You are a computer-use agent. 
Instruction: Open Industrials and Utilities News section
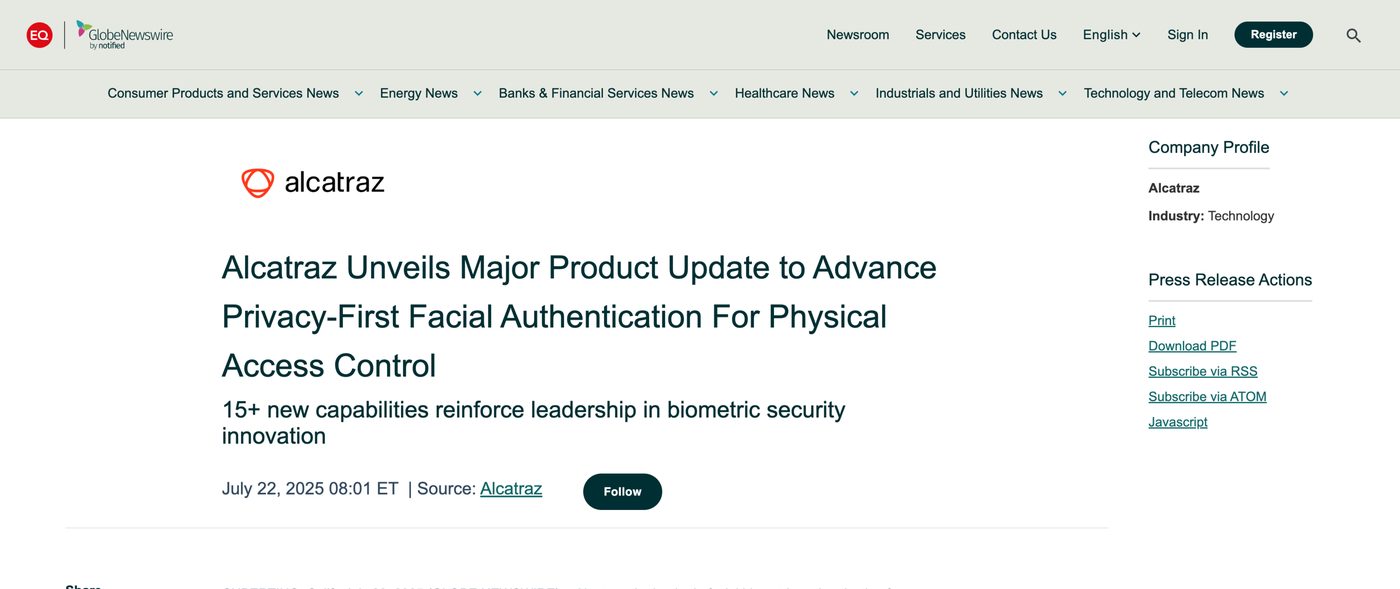pyautogui.click(x=958, y=93)
